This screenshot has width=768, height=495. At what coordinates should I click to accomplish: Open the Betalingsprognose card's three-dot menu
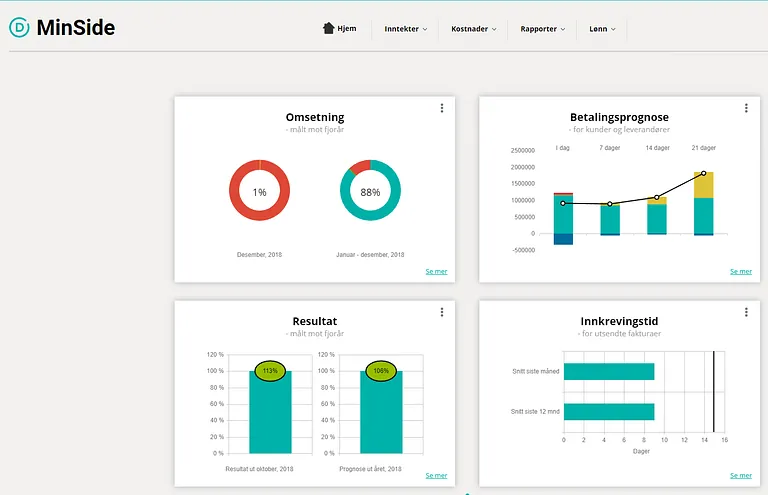tap(746, 108)
